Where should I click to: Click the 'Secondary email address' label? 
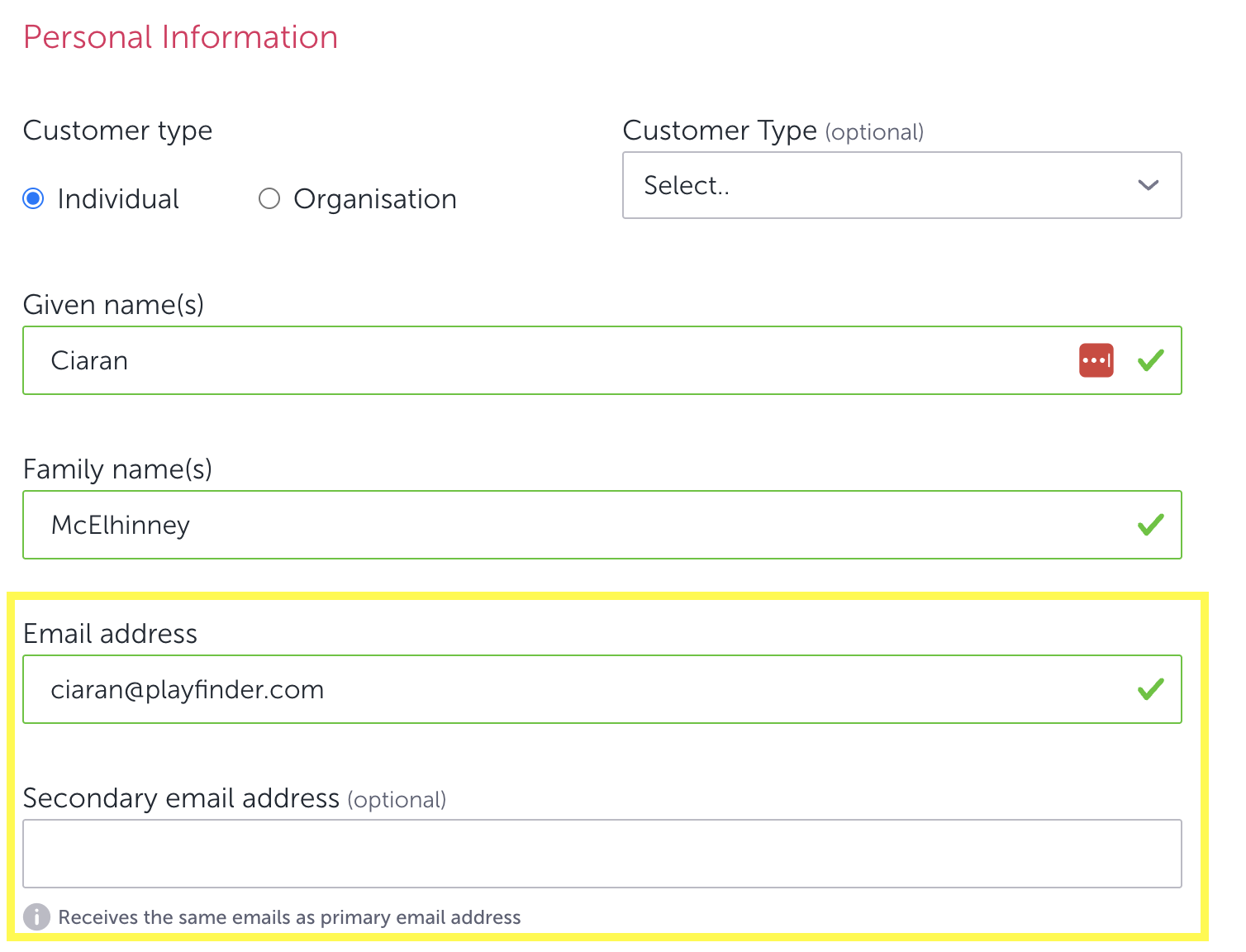[181, 798]
